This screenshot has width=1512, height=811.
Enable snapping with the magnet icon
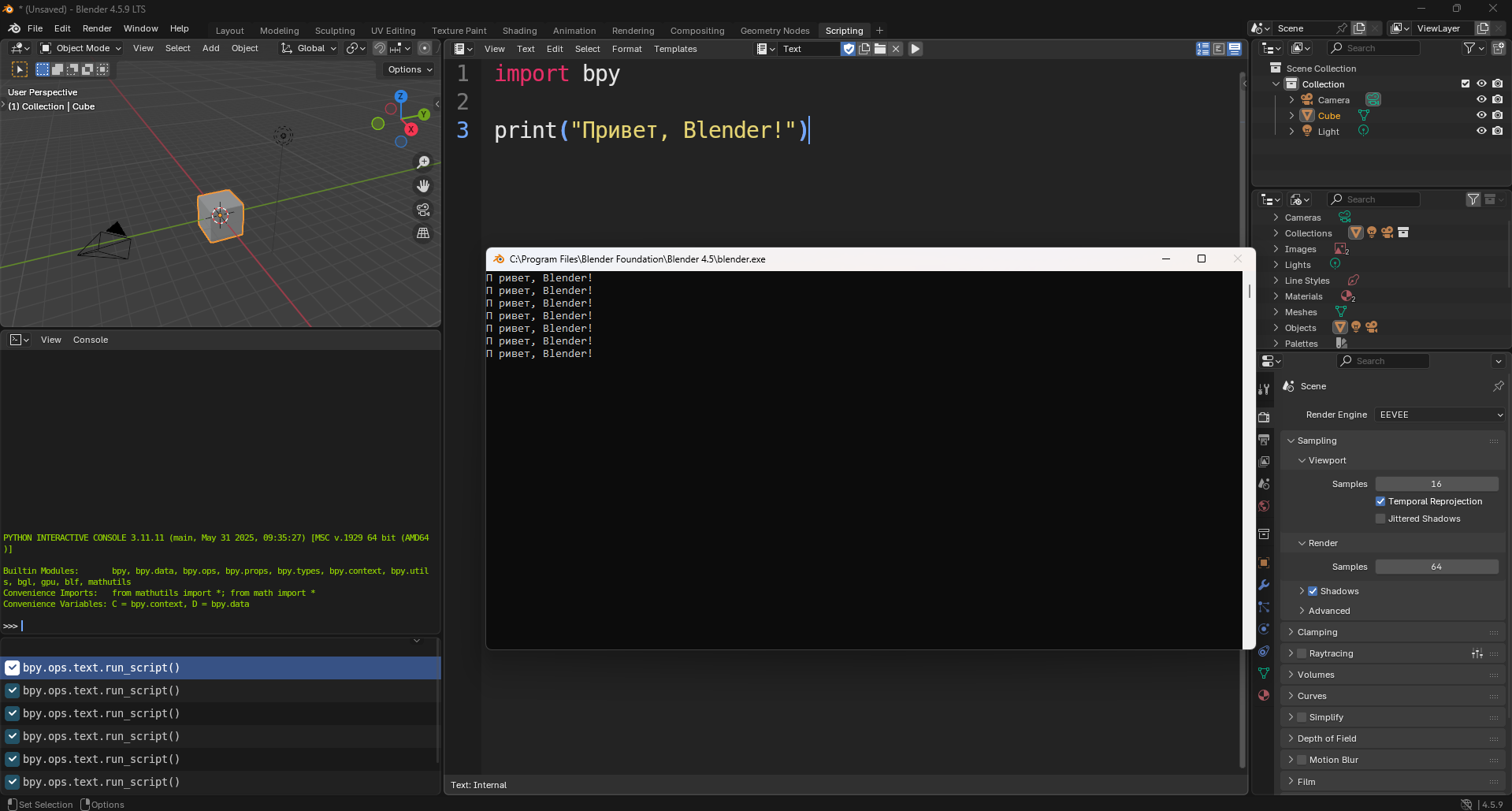tap(379, 48)
